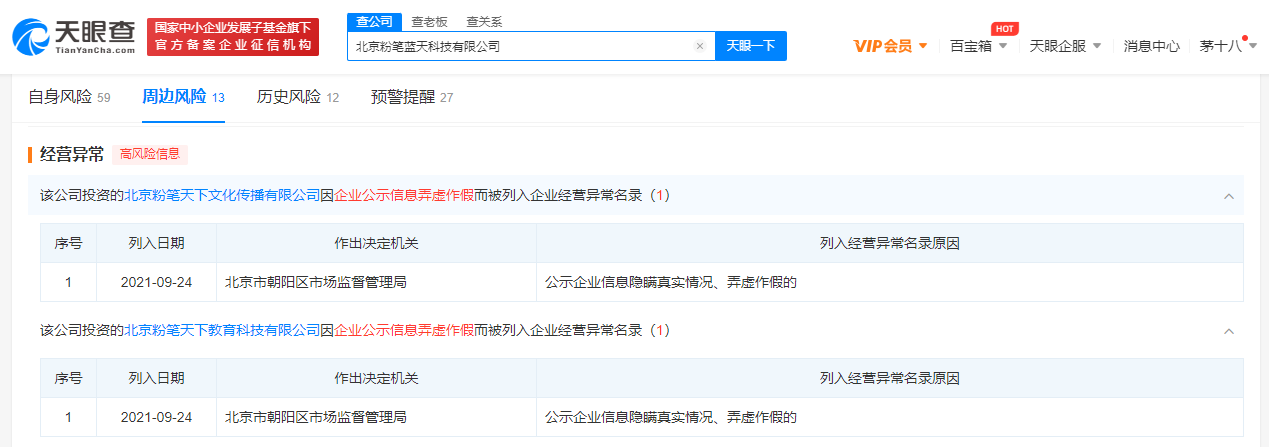Screen dimensions: 1269x447
Task: Collapse the 文化传播有限公司 abnormal record section
Action: [x=1229, y=197]
